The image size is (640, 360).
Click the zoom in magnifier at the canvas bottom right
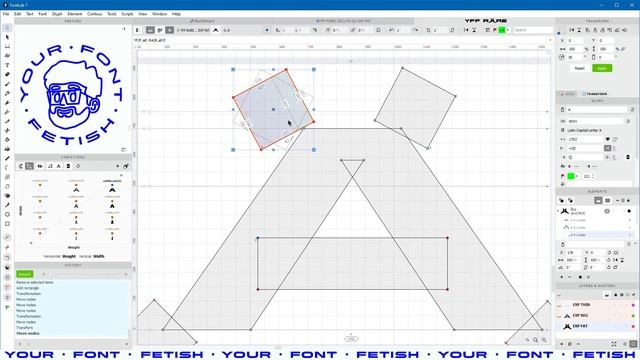pos(544,340)
